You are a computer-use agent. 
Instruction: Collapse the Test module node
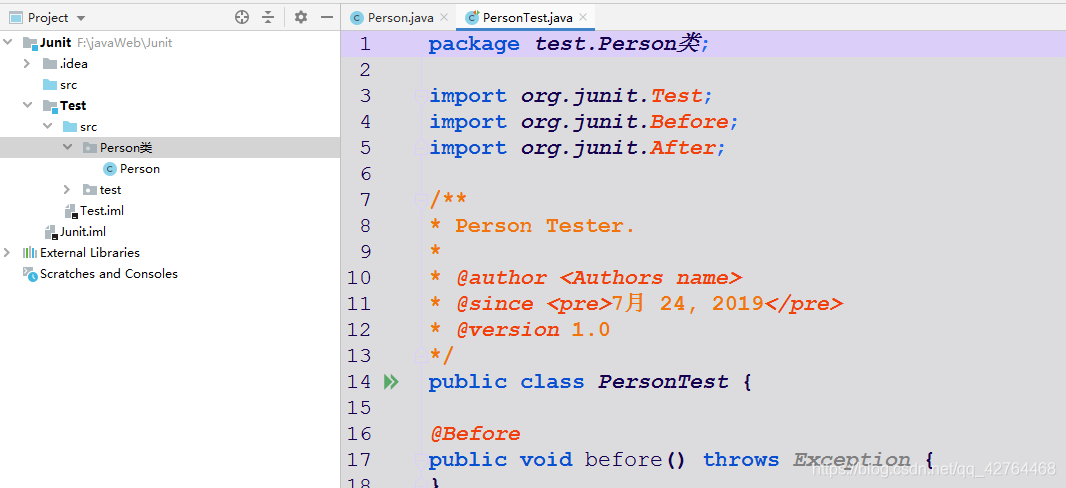27,105
